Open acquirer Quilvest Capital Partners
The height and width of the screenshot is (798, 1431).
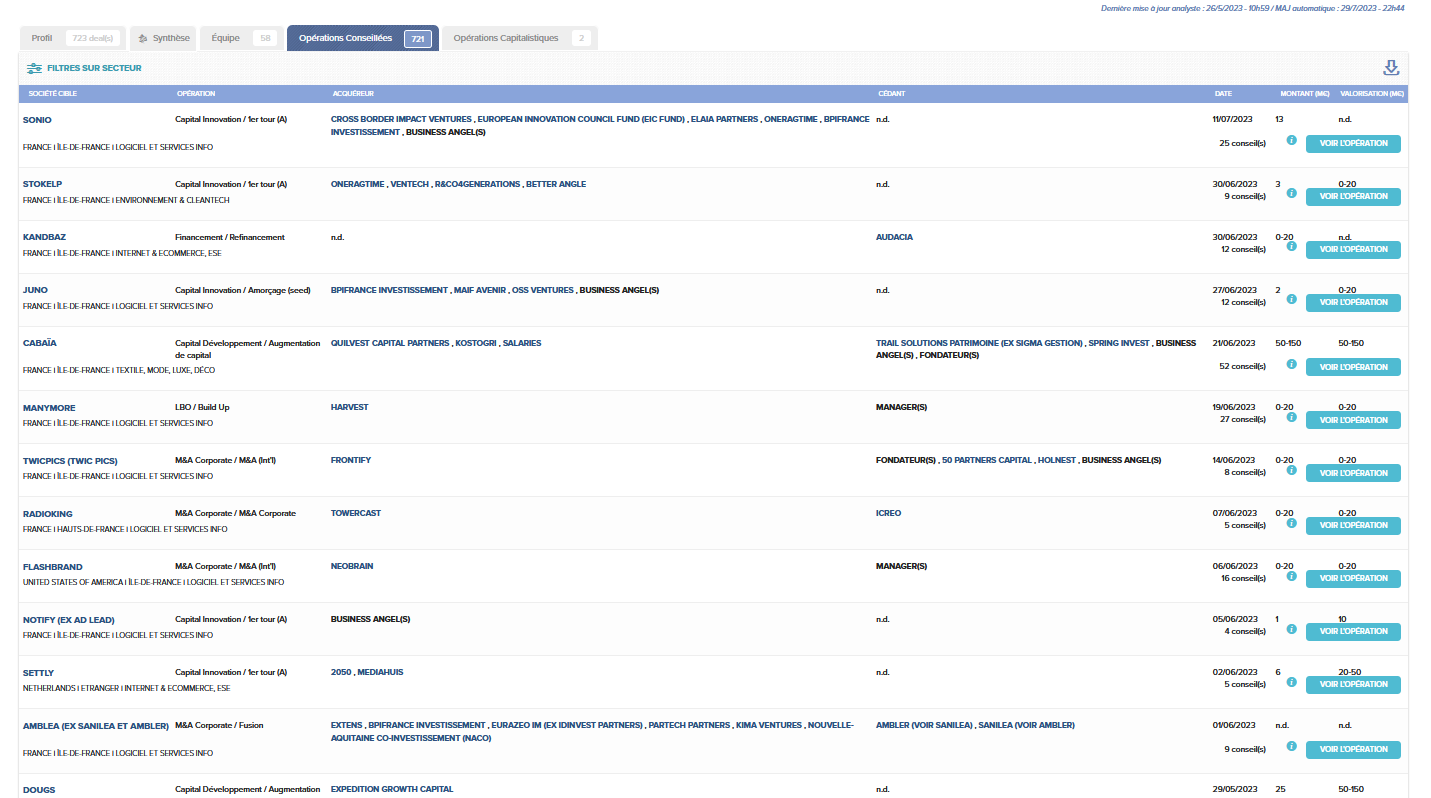point(389,343)
